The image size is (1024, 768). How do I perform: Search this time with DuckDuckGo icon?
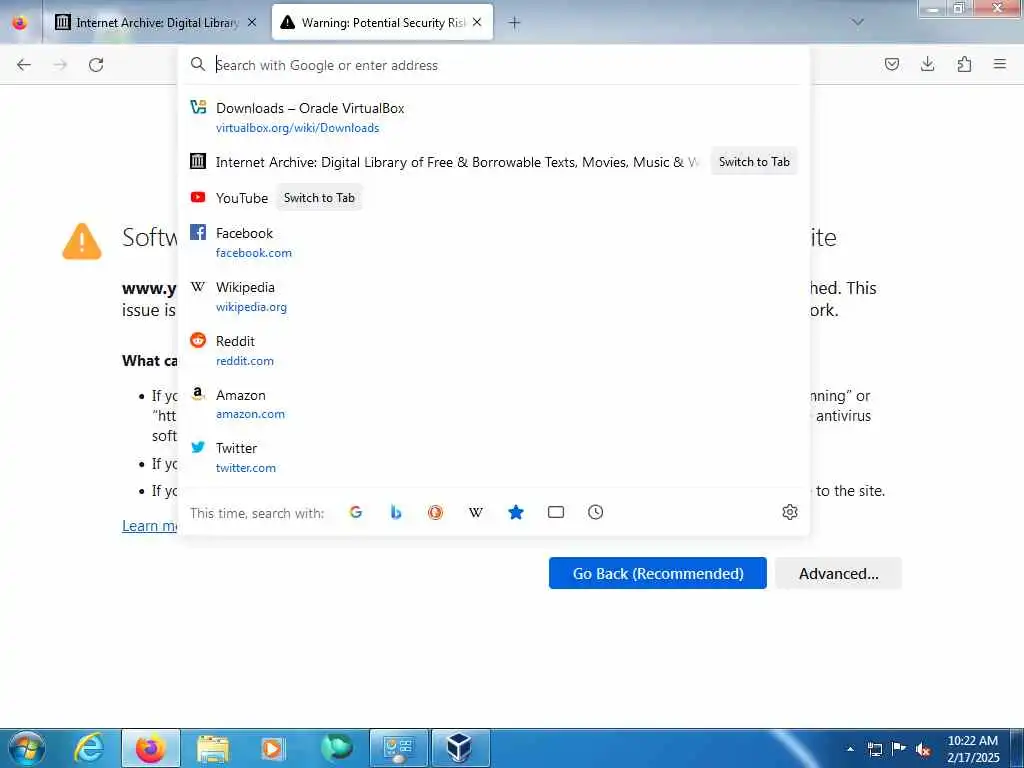pos(436,513)
